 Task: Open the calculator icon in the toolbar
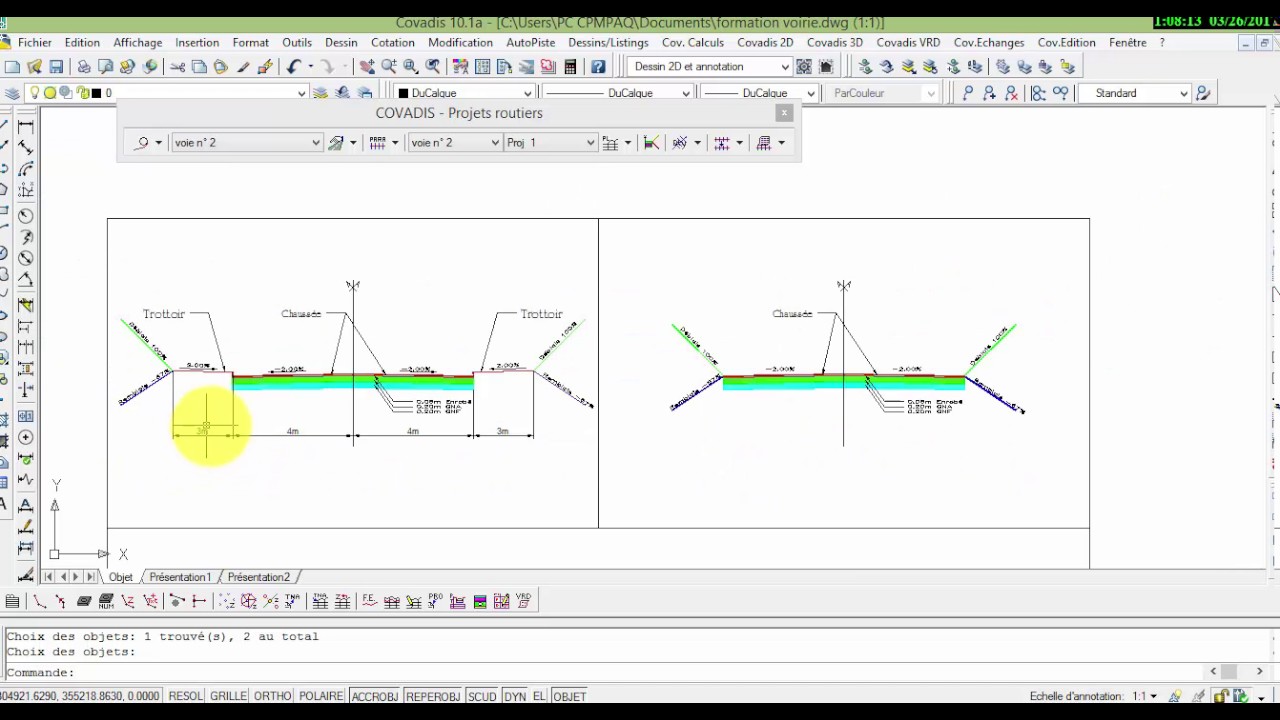click(570, 67)
